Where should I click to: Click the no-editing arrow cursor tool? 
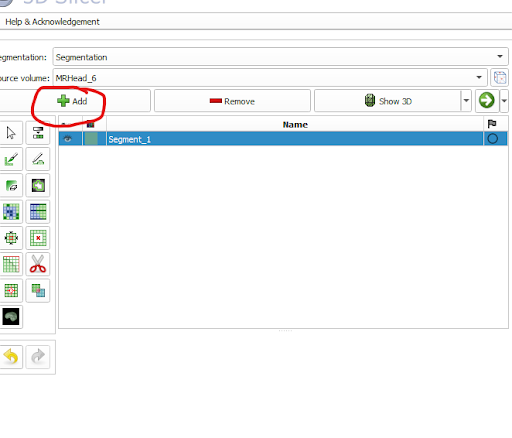11,133
